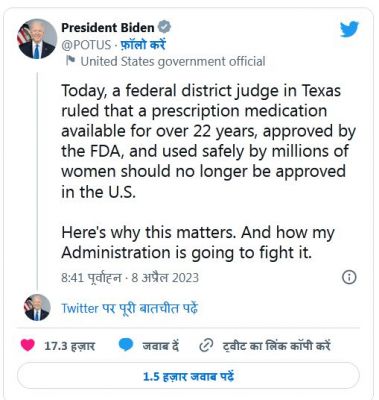Open the tweet info circle icon
The image size is (379, 400).
click(x=349, y=277)
